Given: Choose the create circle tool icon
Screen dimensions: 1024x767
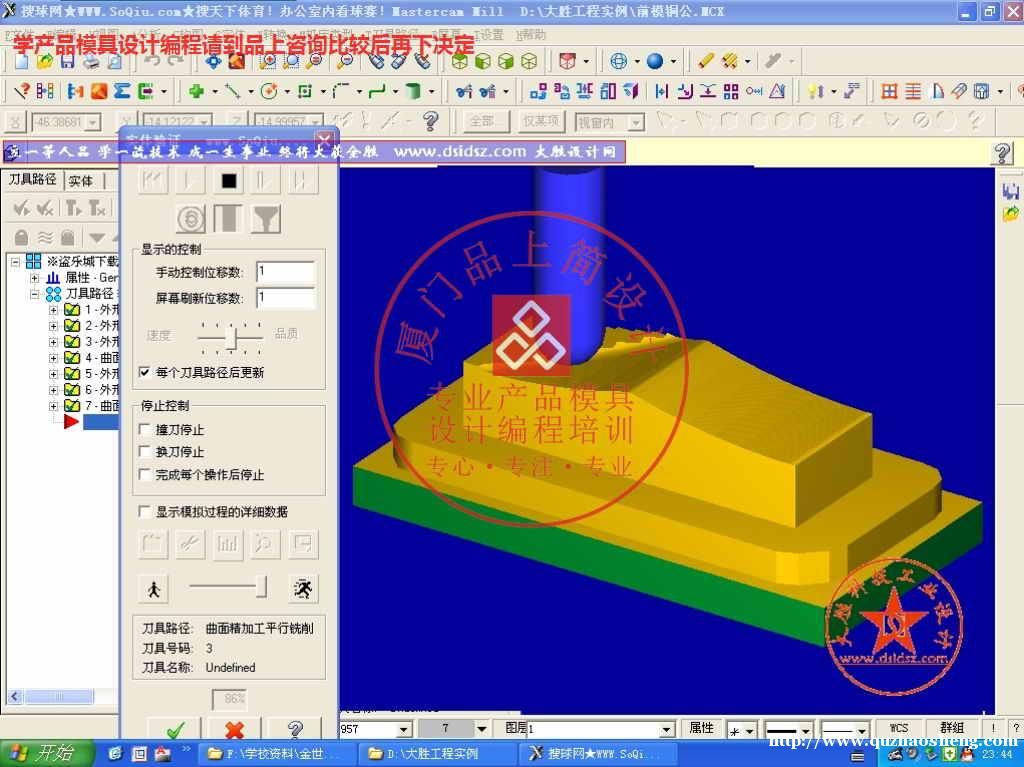Looking at the screenshot, I should tap(268, 91).
